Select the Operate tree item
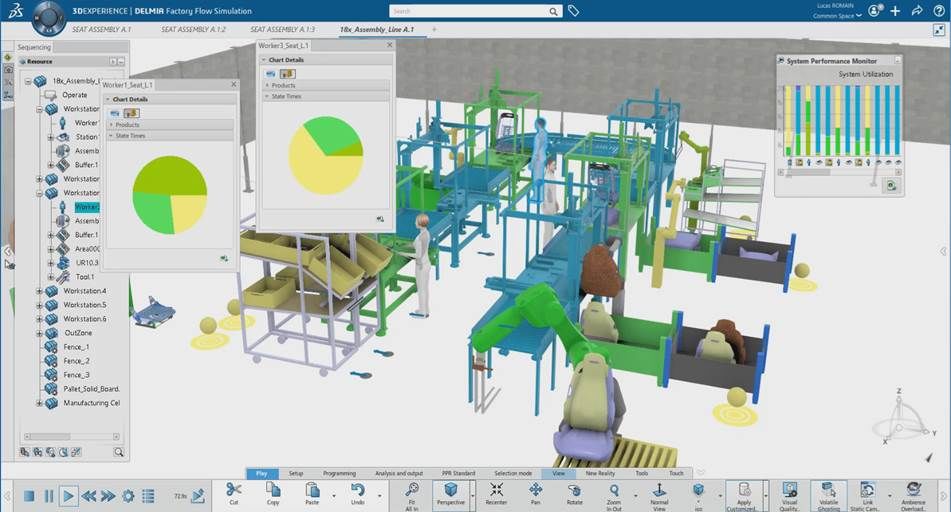The height and width of the screenshot is (512, 951). (75, 95)
